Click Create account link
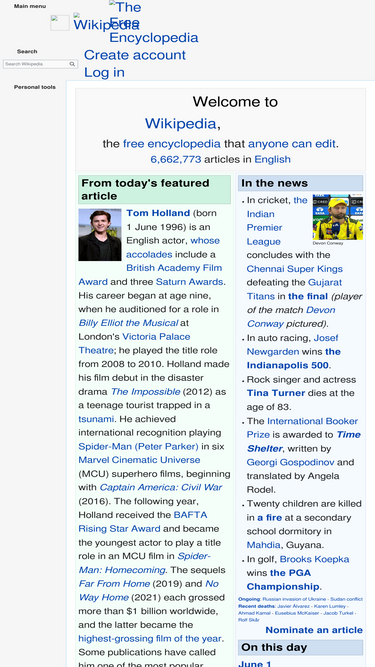This screenshot has height=667, width=375. [135, 55]
